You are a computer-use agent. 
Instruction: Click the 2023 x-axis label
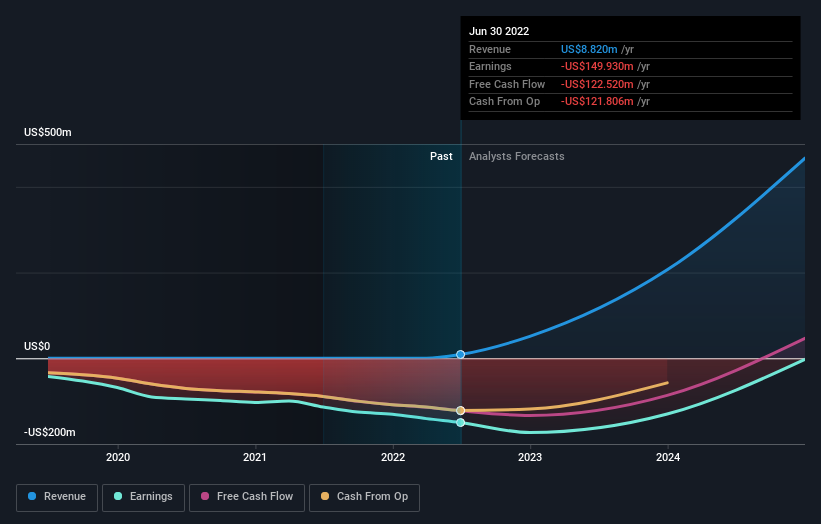coord(530,457)
